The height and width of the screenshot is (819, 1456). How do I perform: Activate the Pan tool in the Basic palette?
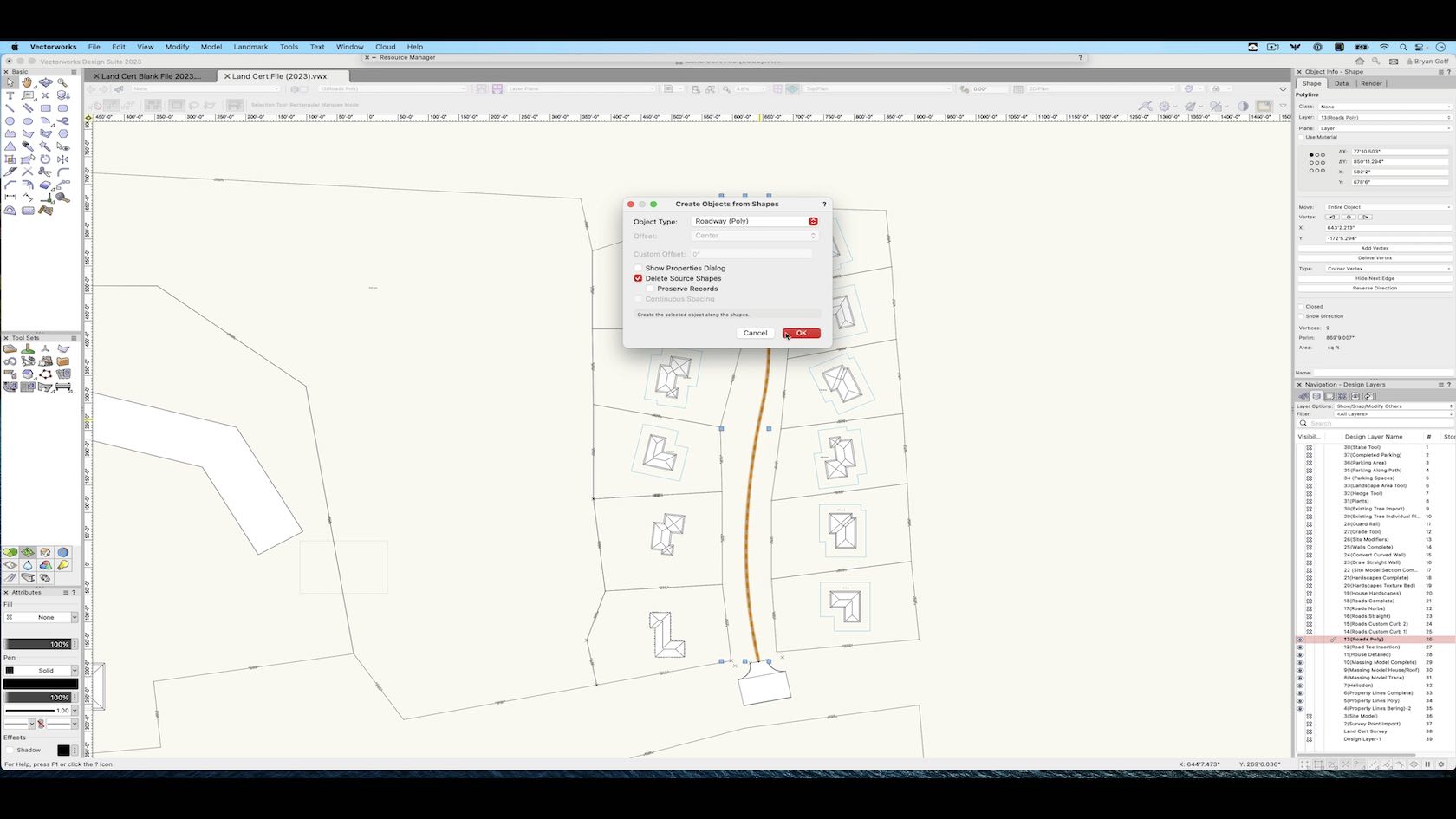[27, 82]
